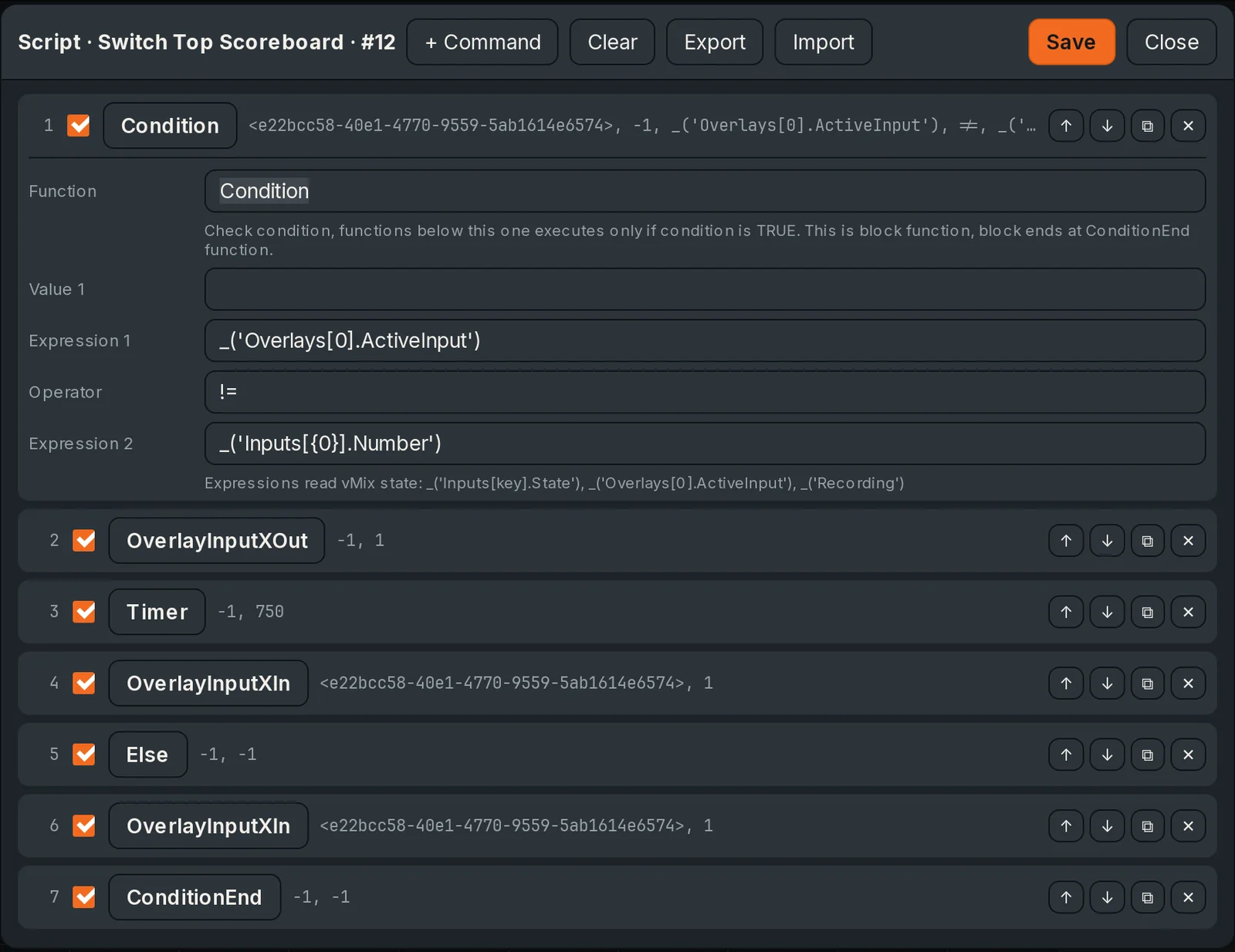
Task: Expand the Timer command details
Action: tap(157, 612)
